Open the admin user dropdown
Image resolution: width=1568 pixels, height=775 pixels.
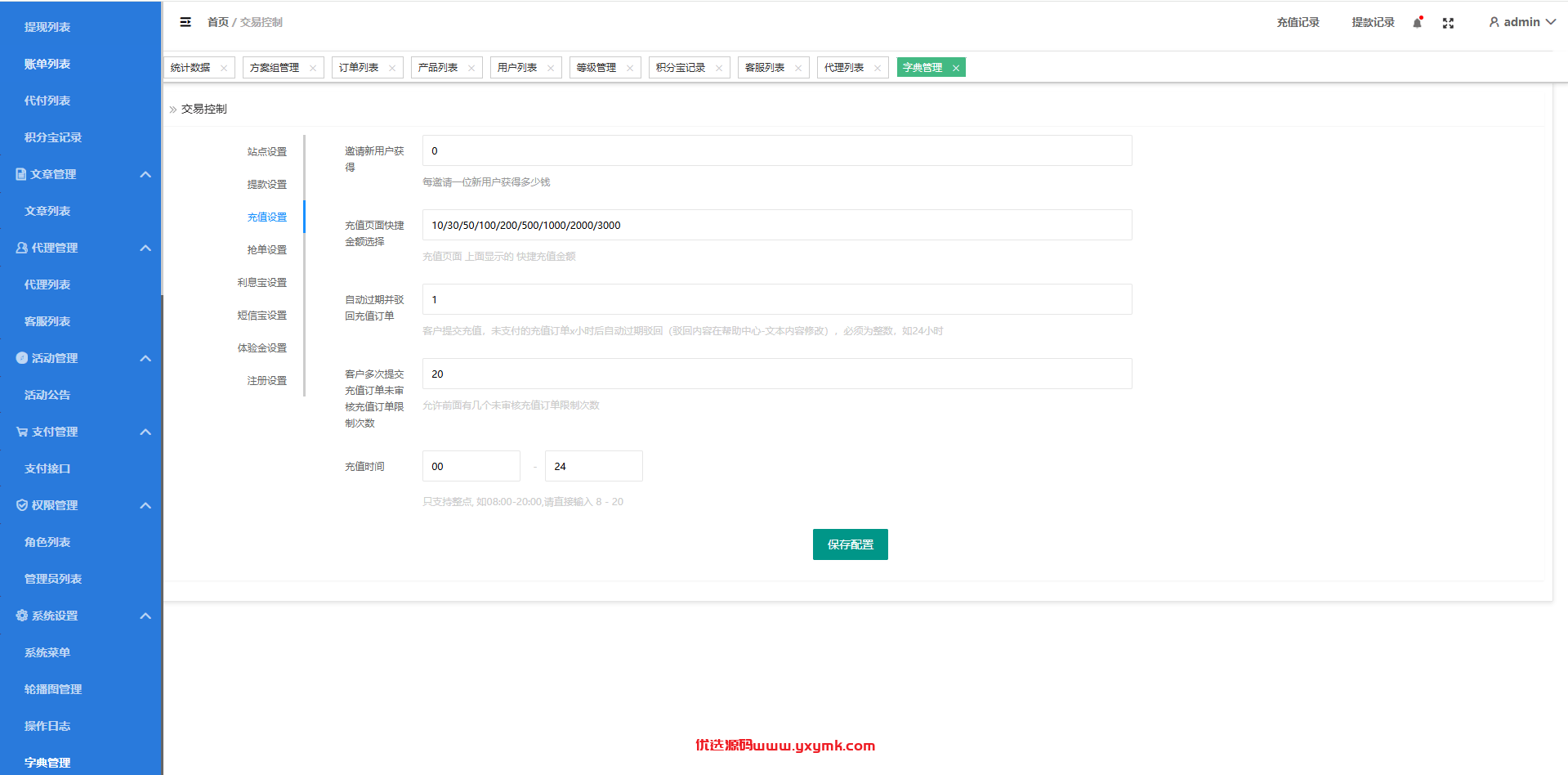coord(1522,22)
